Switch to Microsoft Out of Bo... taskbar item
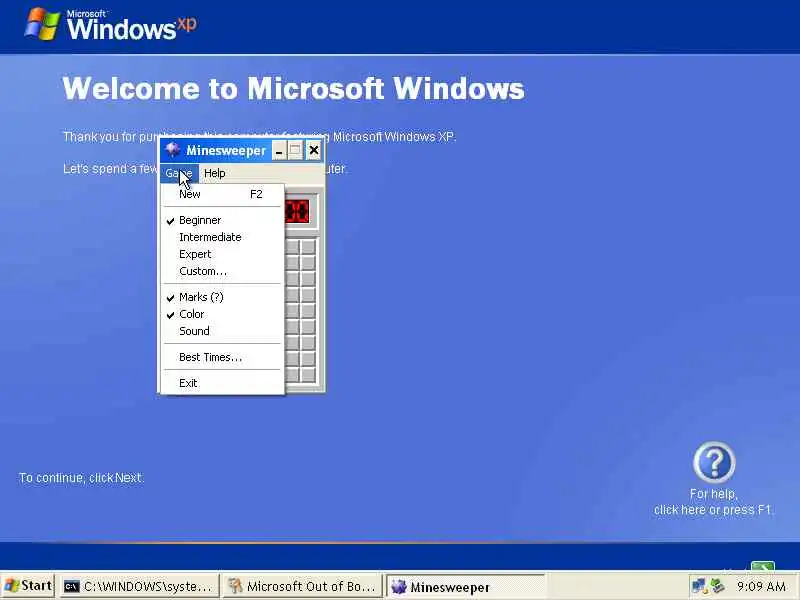 click(303, 587)
